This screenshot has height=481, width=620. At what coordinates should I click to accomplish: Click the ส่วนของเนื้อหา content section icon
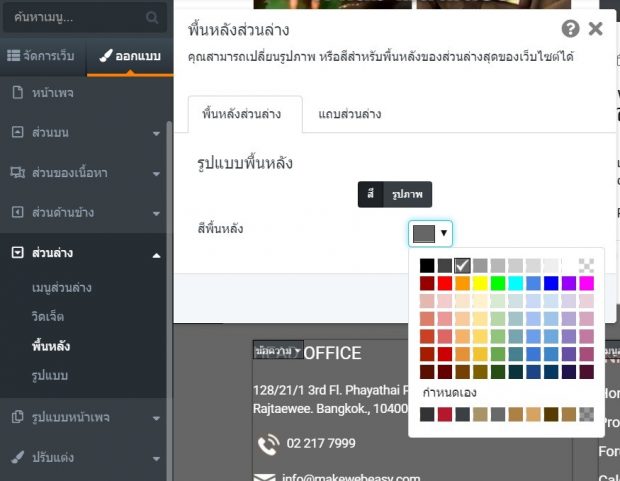coord(17,173)
